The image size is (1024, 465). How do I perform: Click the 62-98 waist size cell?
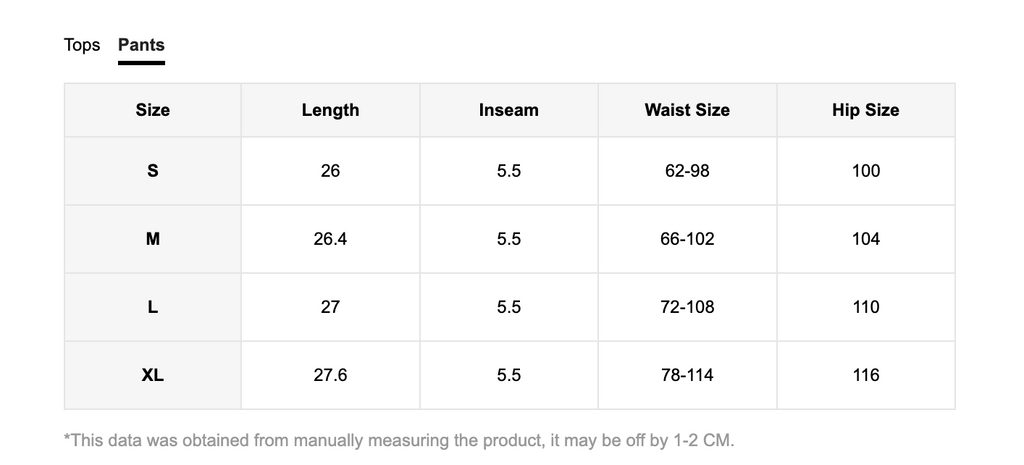coord(687,171)
